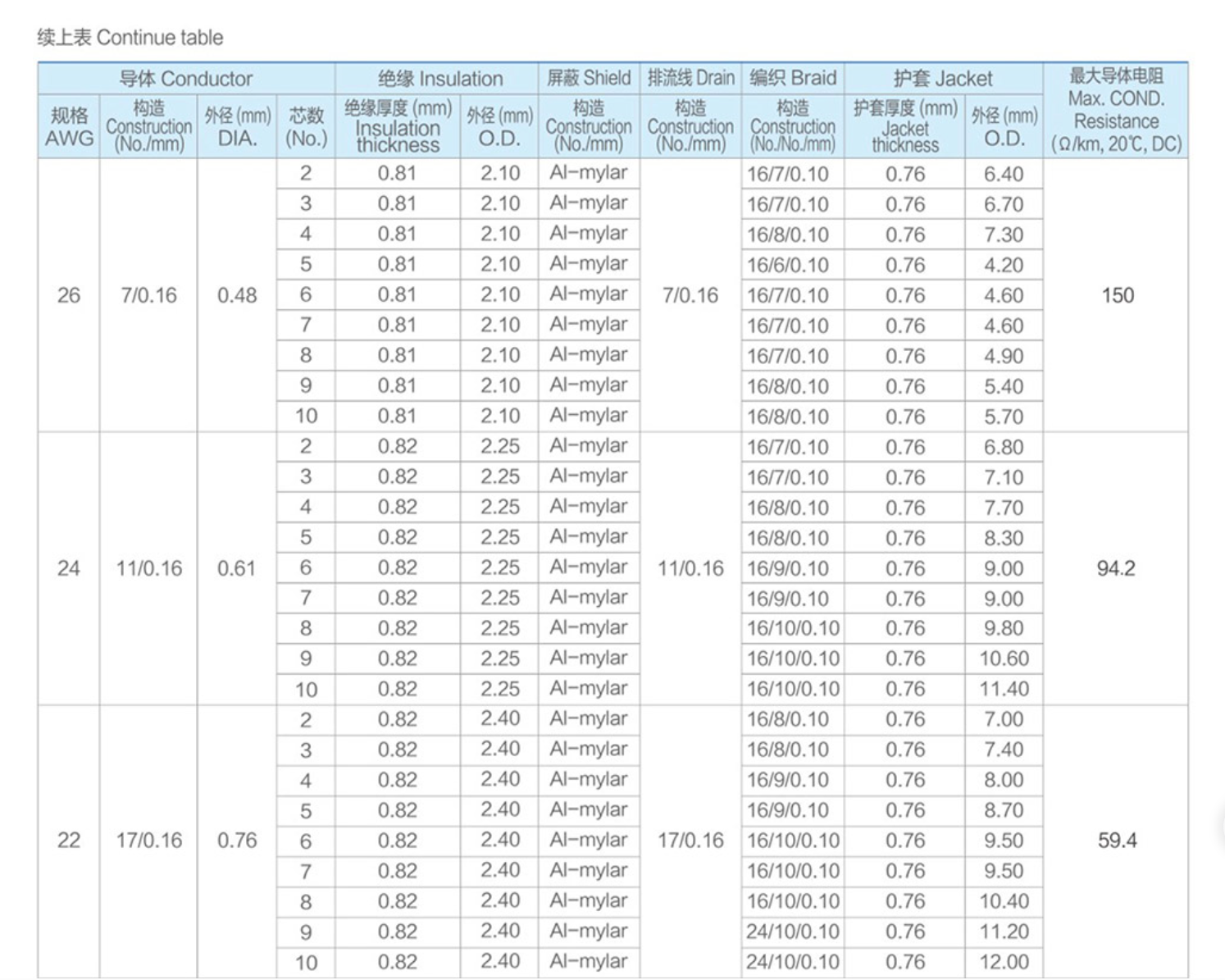Viewport: 1225px width, 980px height.
Task: Click the "排流线 Drain" header cell
Action: (x=690, y=79)
